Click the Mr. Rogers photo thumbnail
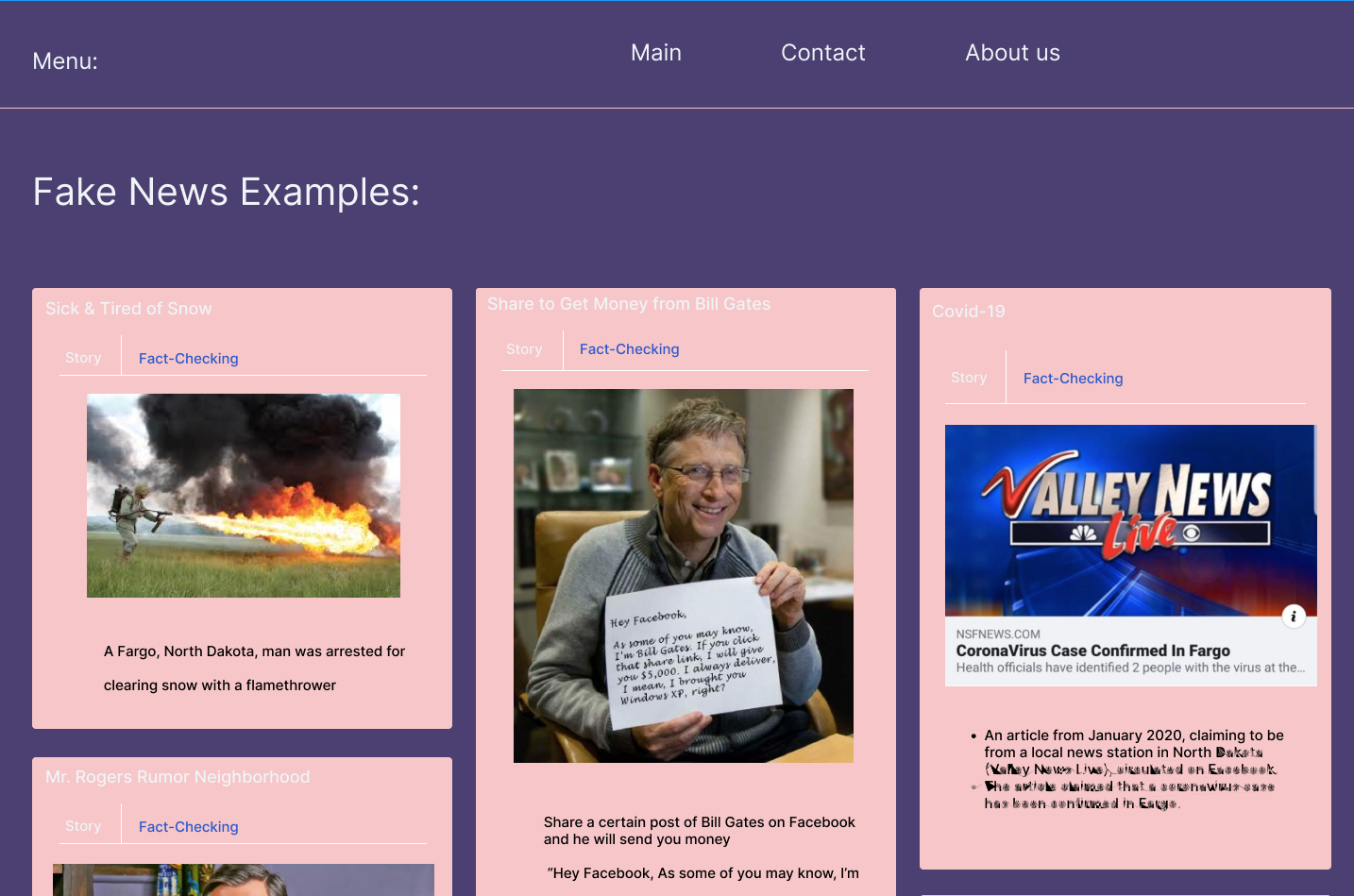1354x896 pixels. coord(244,880)
